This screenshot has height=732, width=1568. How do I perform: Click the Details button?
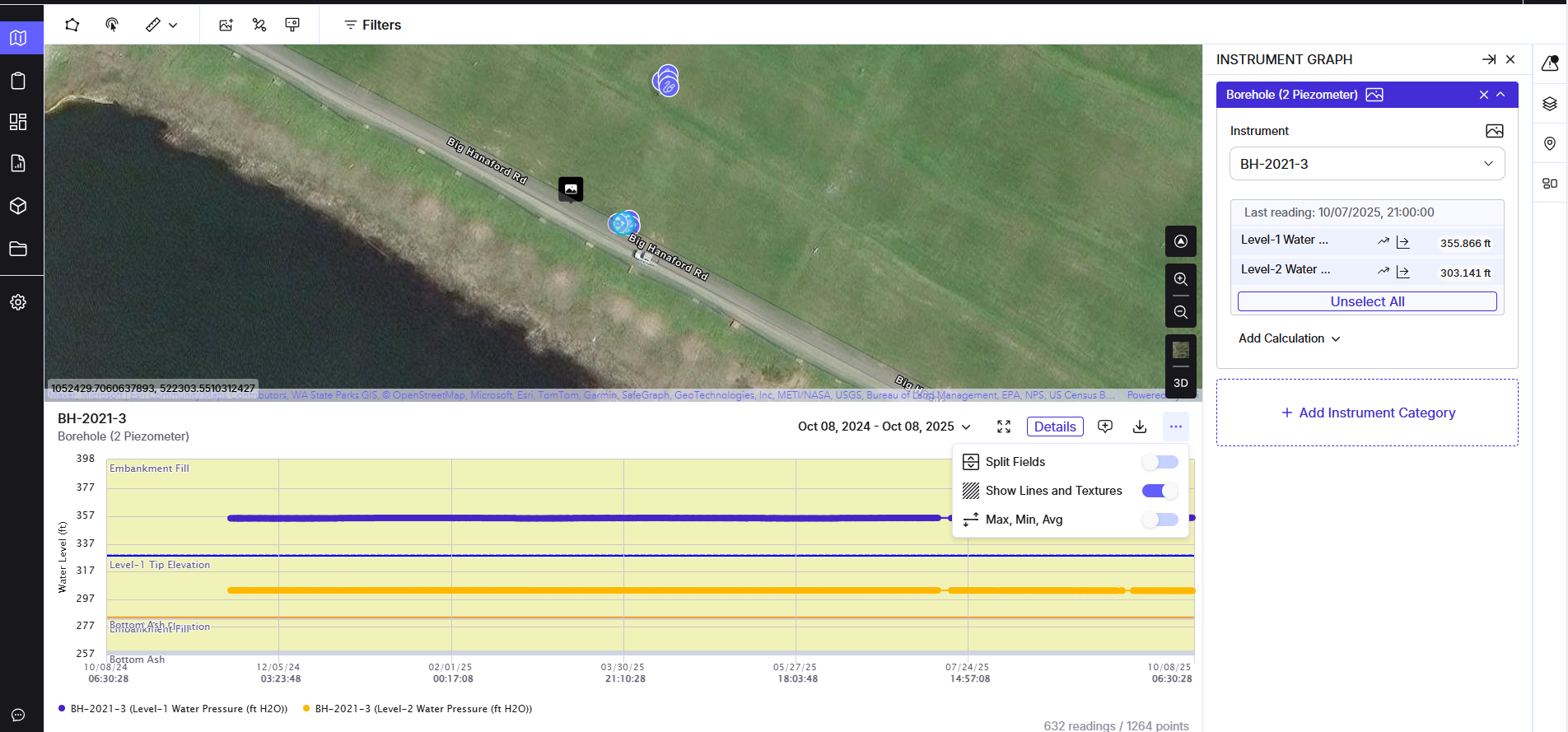[x=1054, y=427]
